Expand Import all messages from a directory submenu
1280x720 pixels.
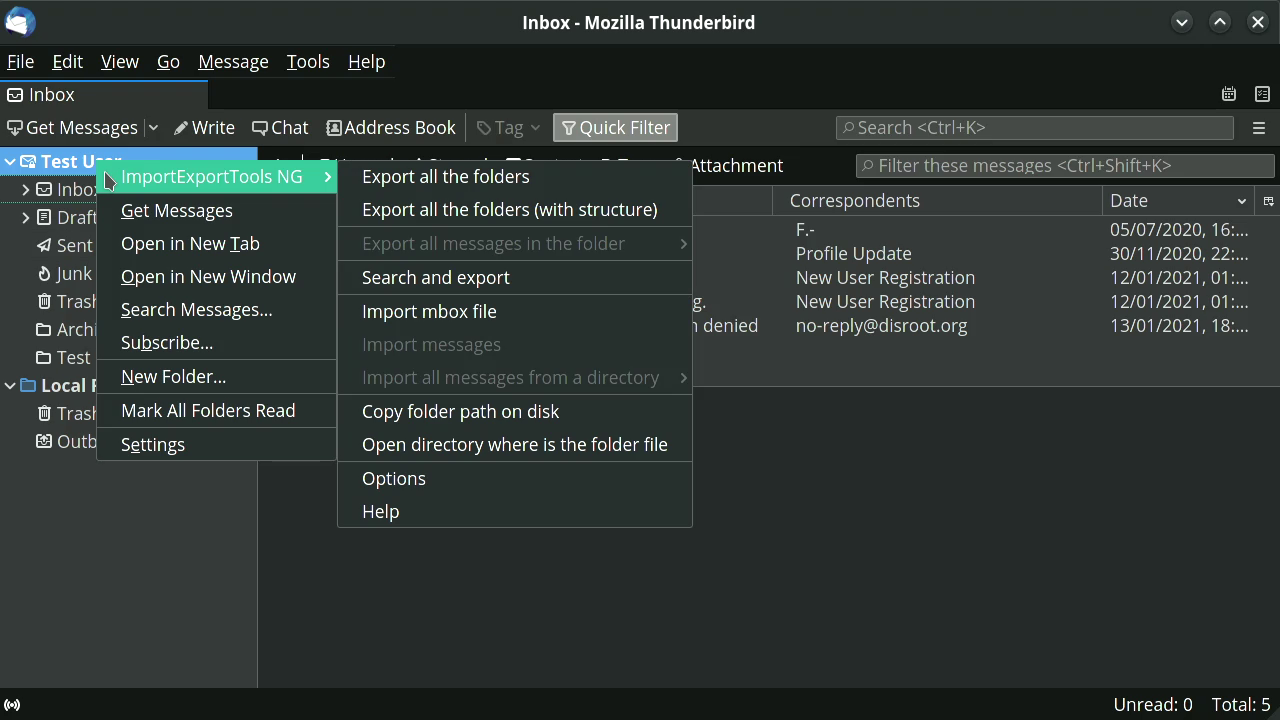[x=515, y=378]
